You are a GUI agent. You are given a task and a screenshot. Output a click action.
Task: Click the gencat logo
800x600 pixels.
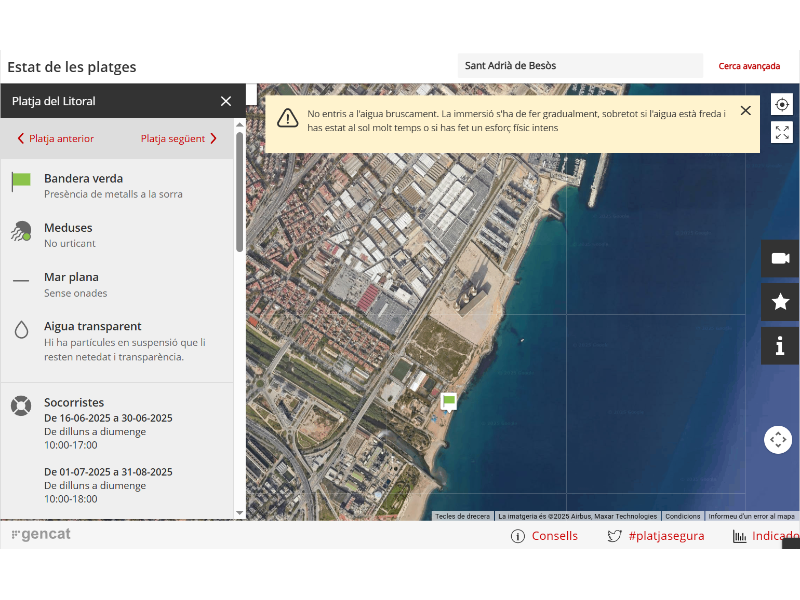tap(41, 535)
